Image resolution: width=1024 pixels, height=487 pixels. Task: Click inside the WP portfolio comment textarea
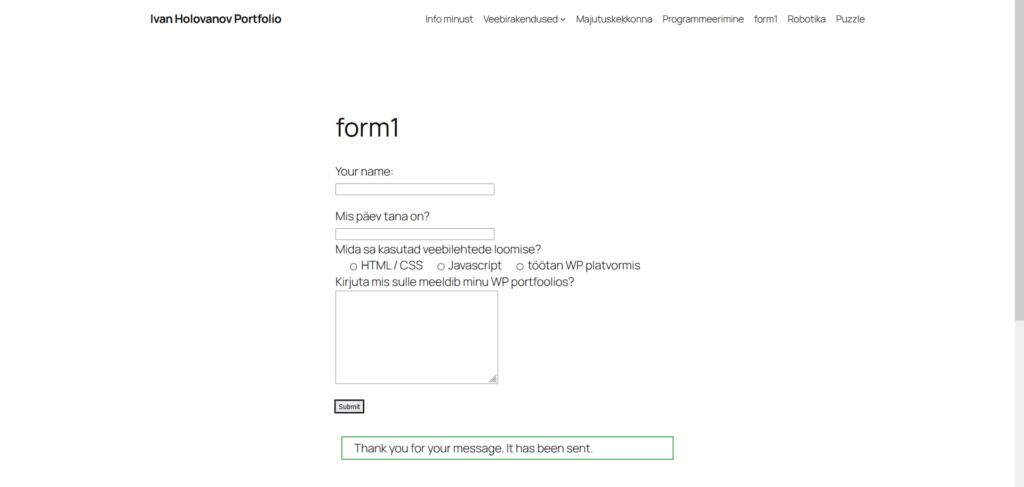pos(416,337)
